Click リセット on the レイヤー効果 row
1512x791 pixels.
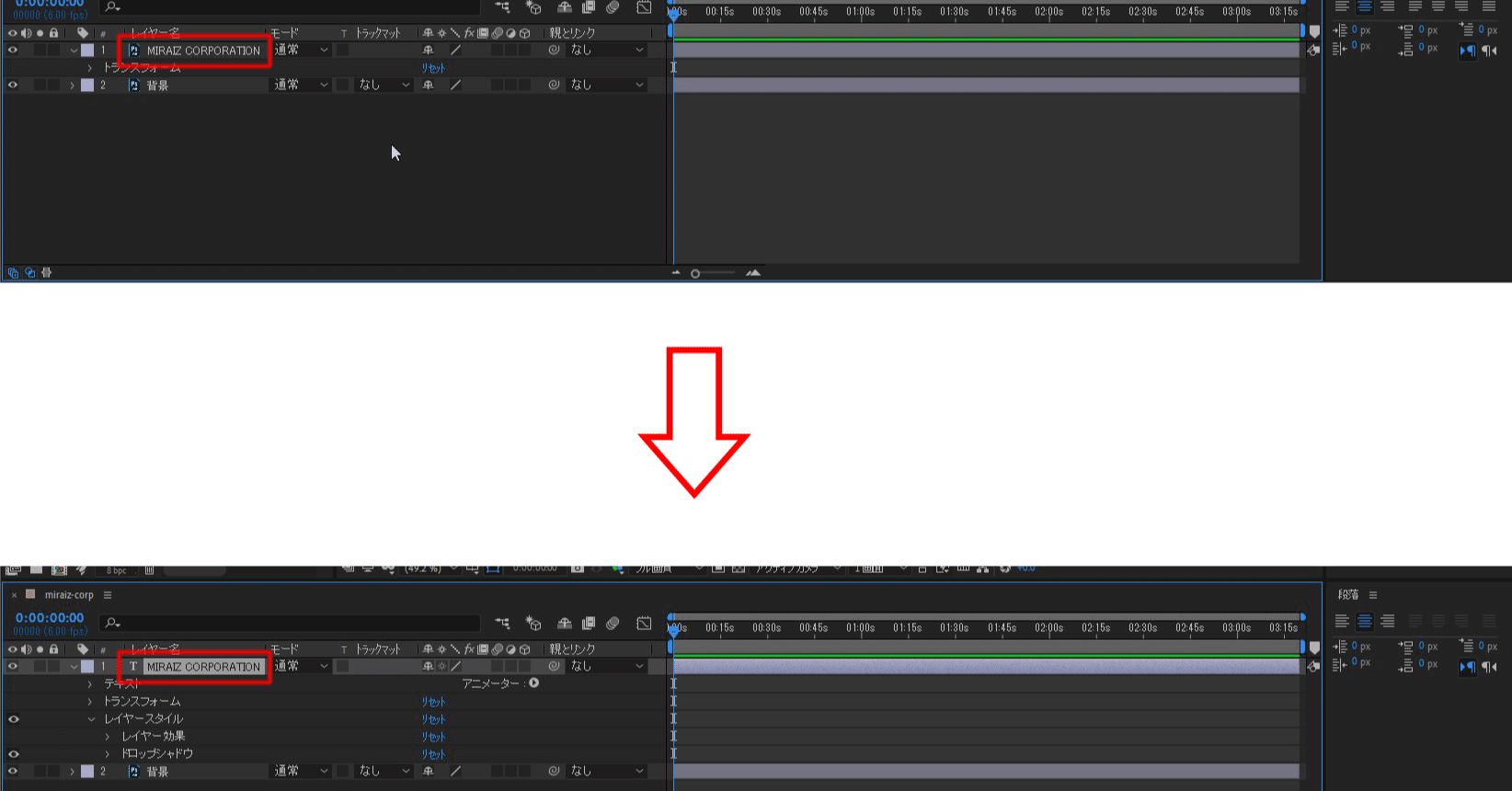pos(433,737)
